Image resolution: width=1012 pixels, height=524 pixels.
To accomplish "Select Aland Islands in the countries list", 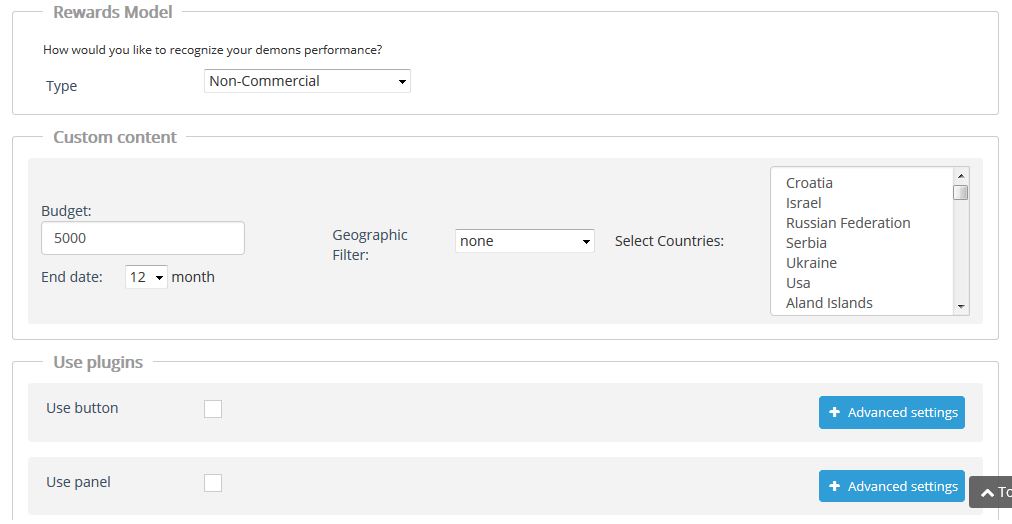I will [x=829, y=303].
